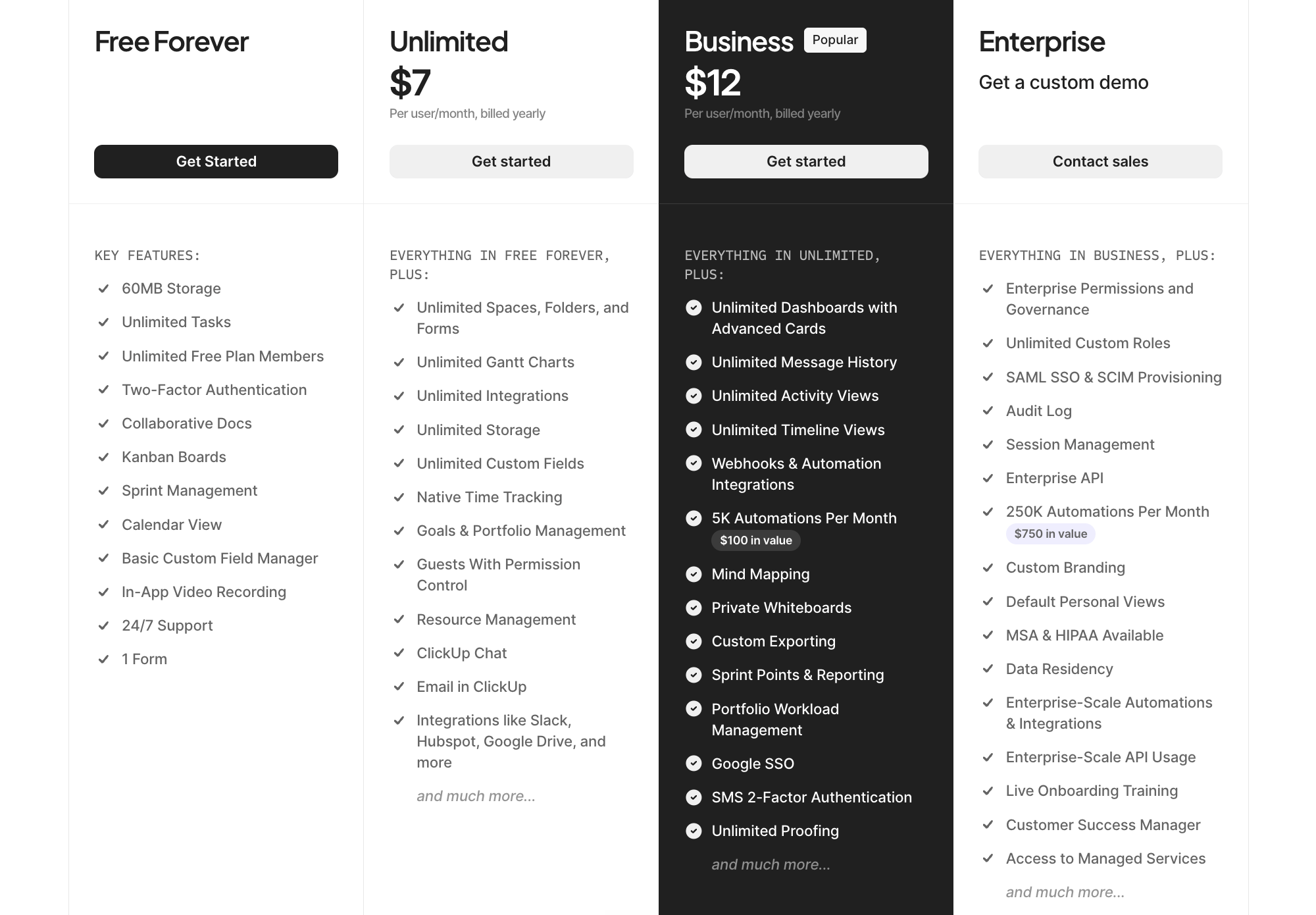Screen dimensions: 1316x915
Task: Click the Business plan Get started button
Action: pyautogui.click(x=806, y=161)
